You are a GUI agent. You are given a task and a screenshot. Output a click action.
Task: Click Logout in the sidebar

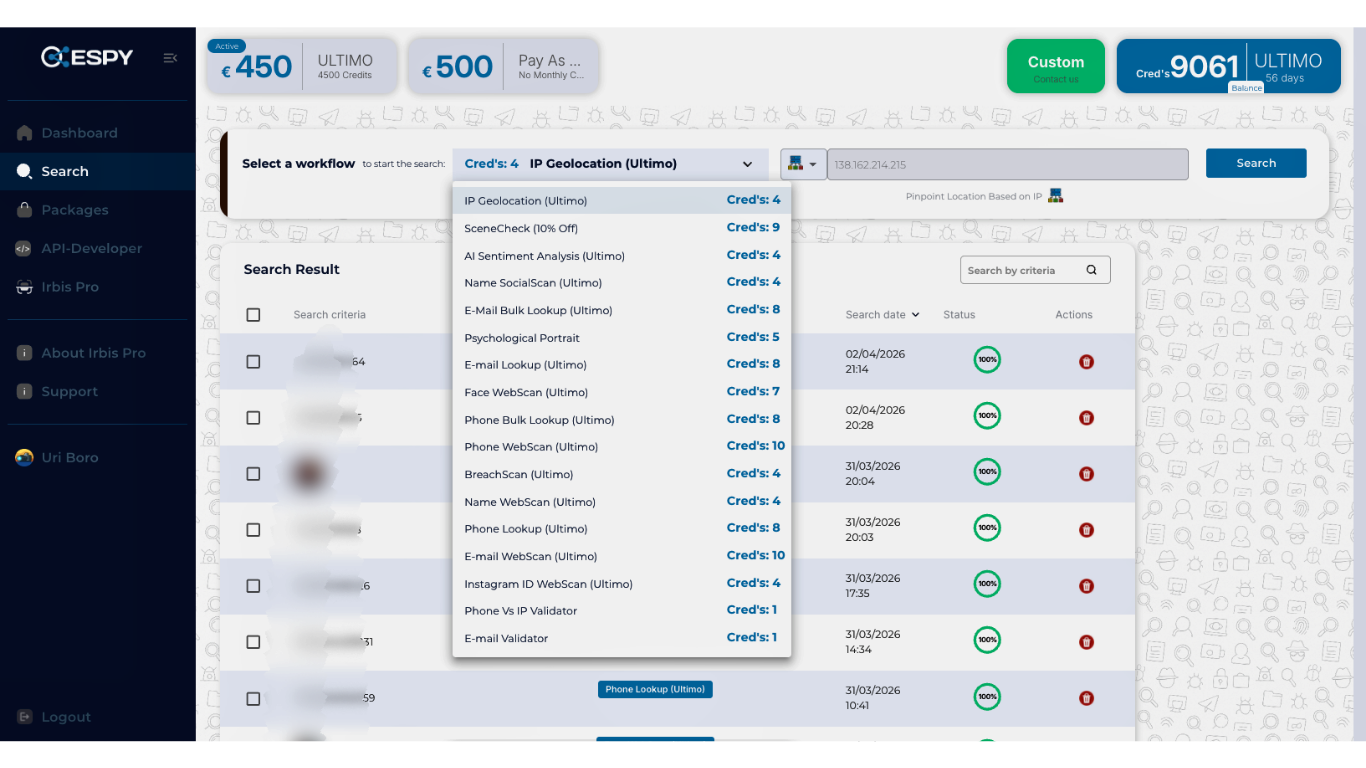coord(98,717)
